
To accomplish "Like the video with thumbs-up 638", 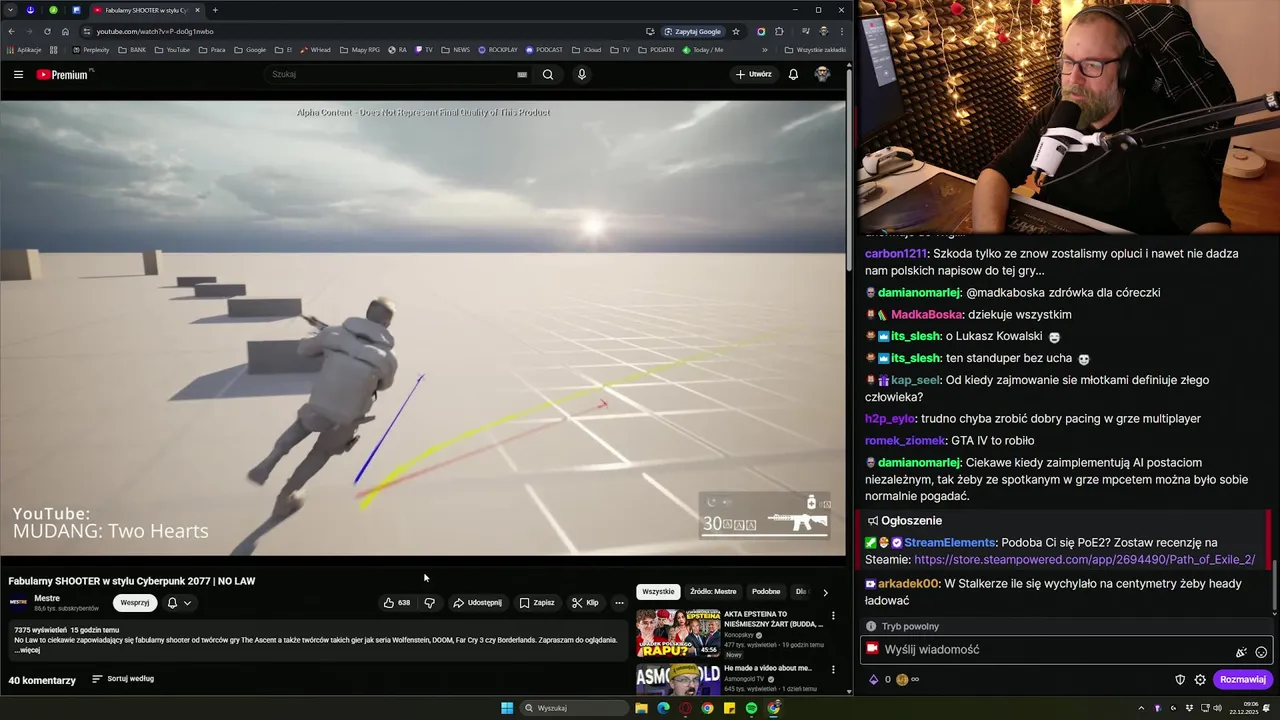I will point(397,603).
